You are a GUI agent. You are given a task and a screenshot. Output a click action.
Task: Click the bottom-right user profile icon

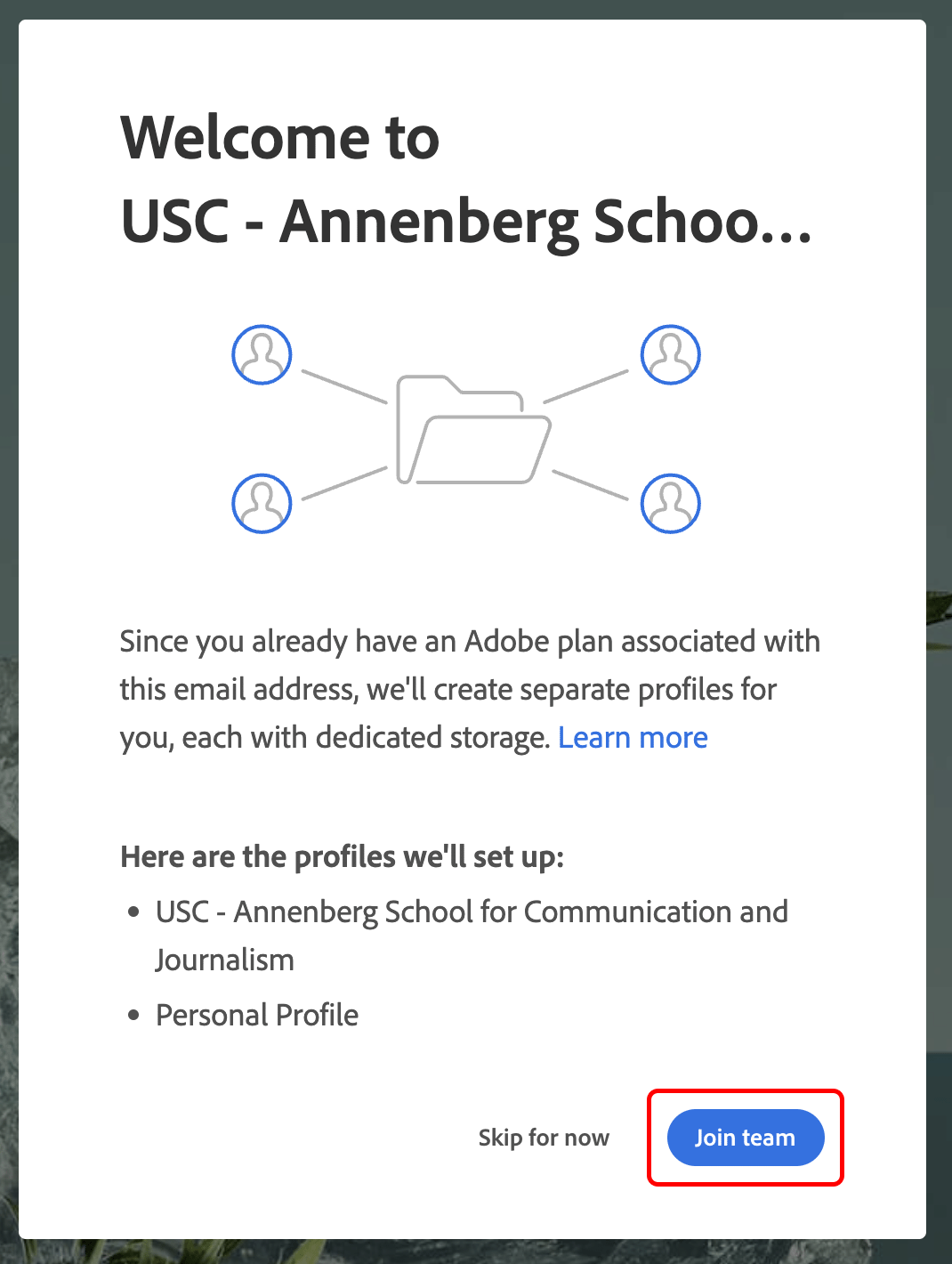(671, 503)
